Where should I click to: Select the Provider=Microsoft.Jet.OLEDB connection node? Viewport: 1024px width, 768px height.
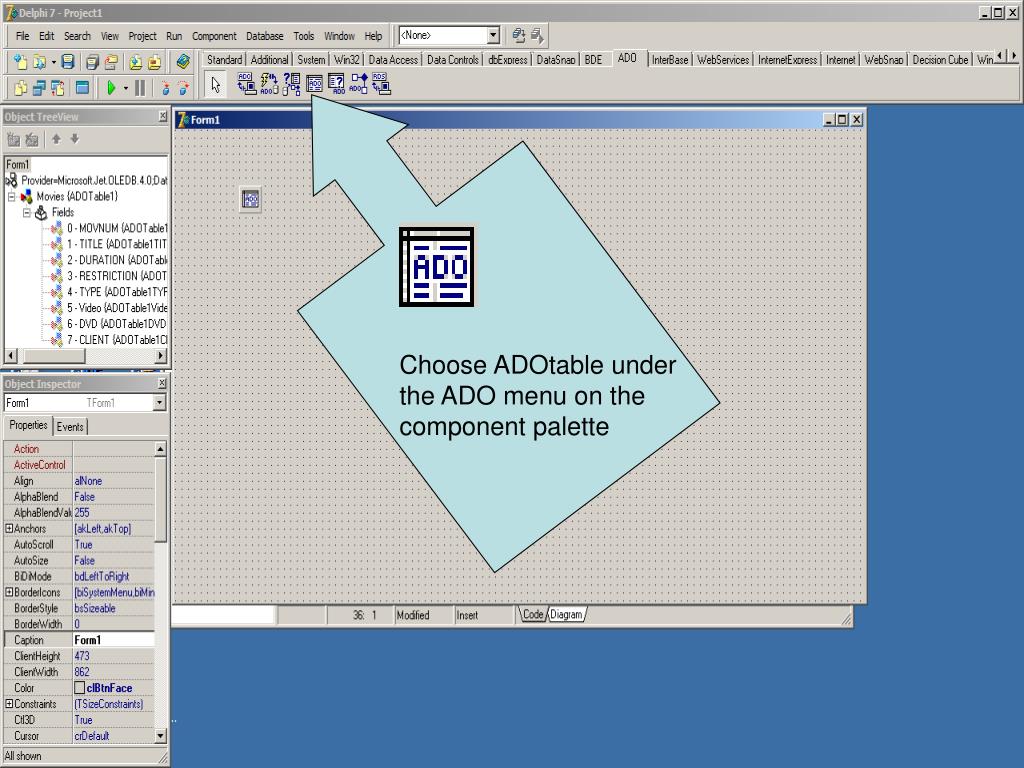[94, 180]
